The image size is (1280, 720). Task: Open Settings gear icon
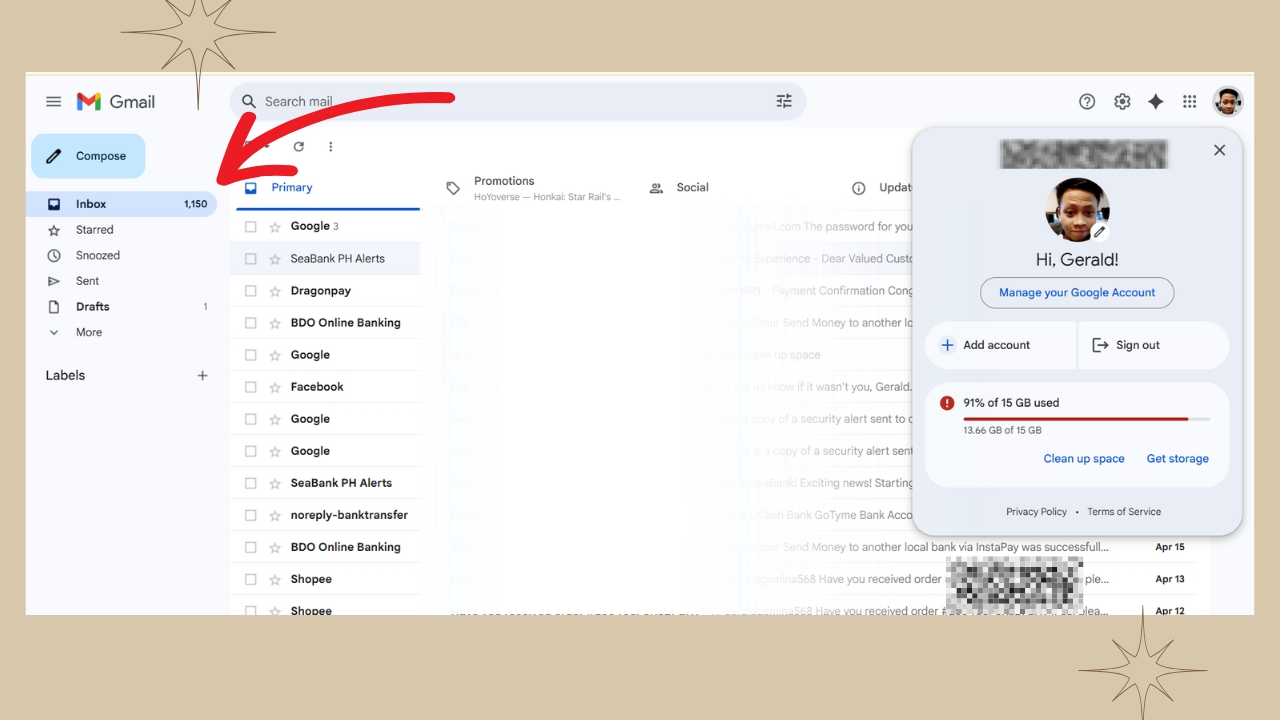(x=1122, y=101)
